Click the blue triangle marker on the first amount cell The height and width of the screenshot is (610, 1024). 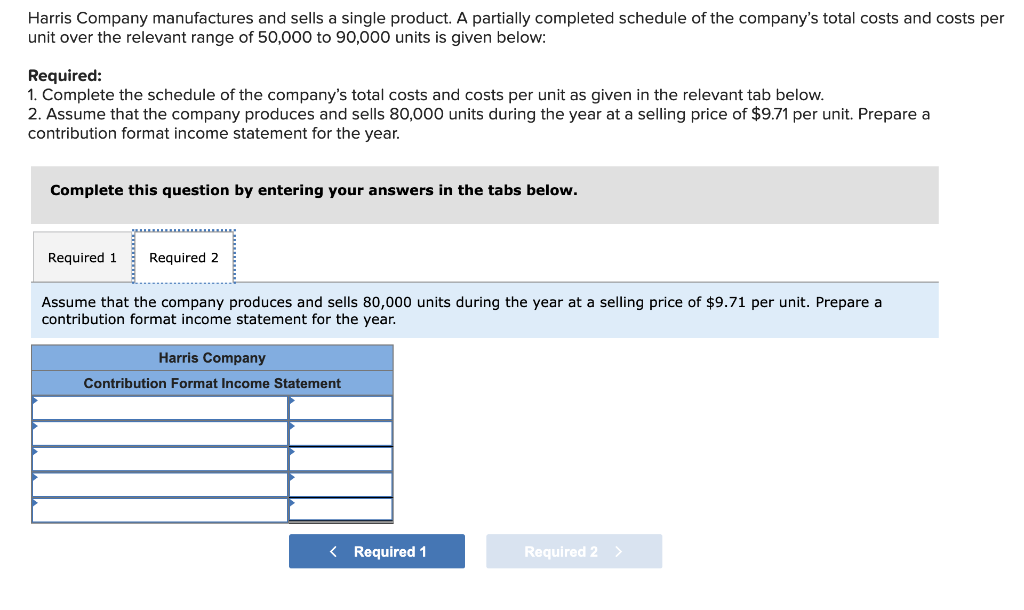[x=293, y=402]
